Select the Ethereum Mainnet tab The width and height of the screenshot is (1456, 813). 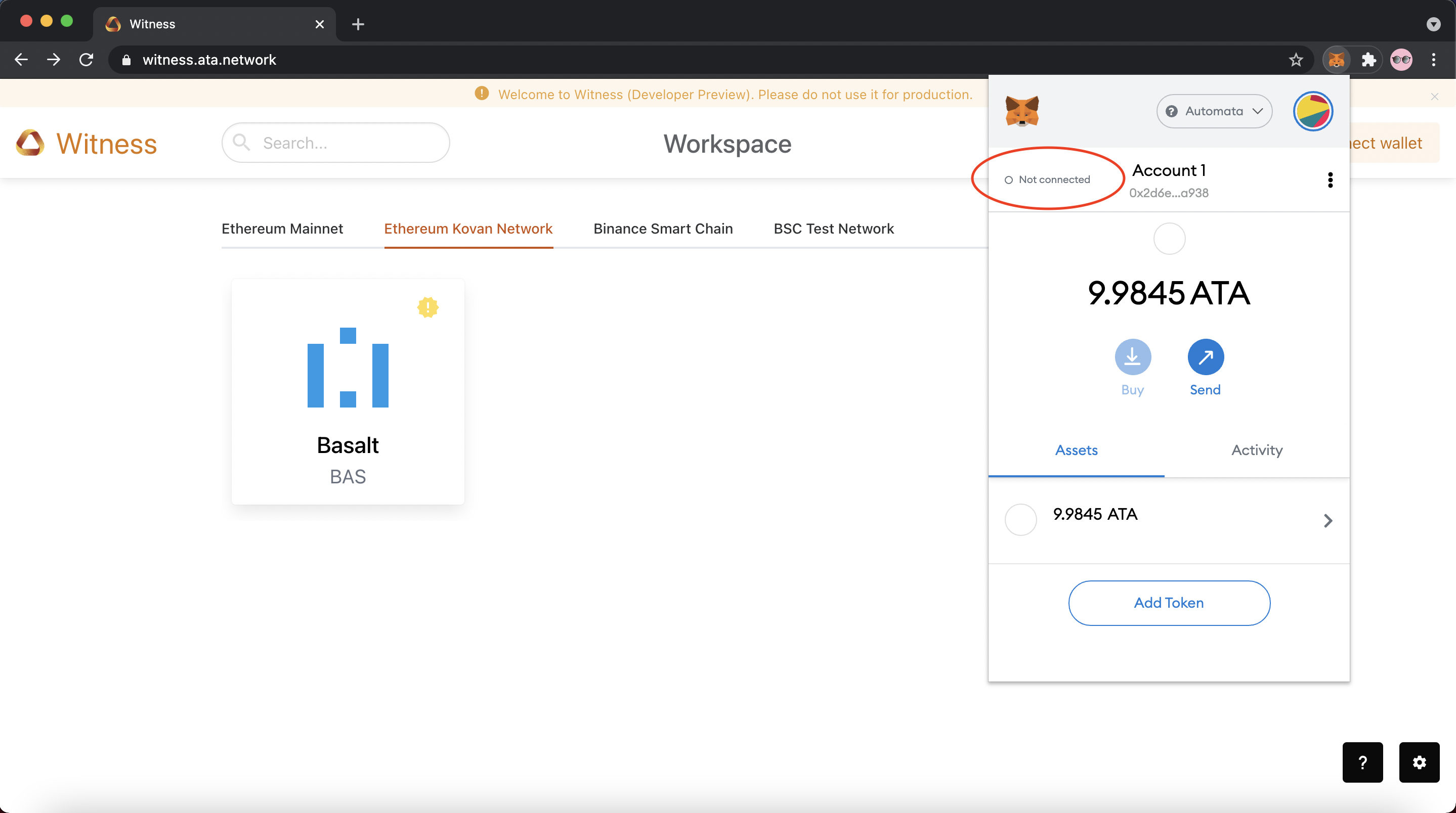click(x=282, y=229)
